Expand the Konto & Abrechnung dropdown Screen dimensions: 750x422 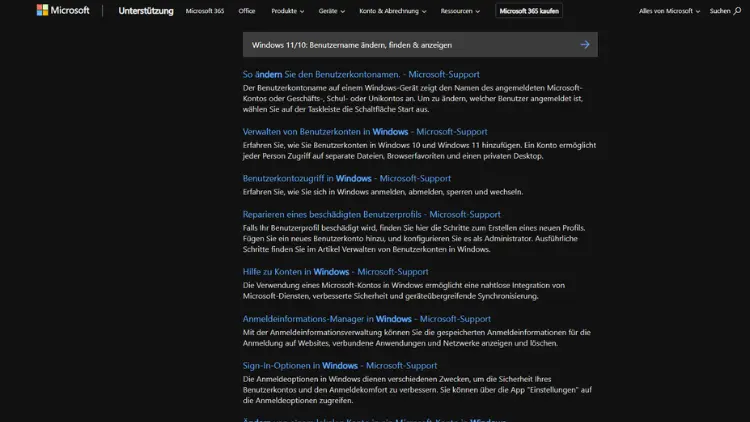(393, 11)
